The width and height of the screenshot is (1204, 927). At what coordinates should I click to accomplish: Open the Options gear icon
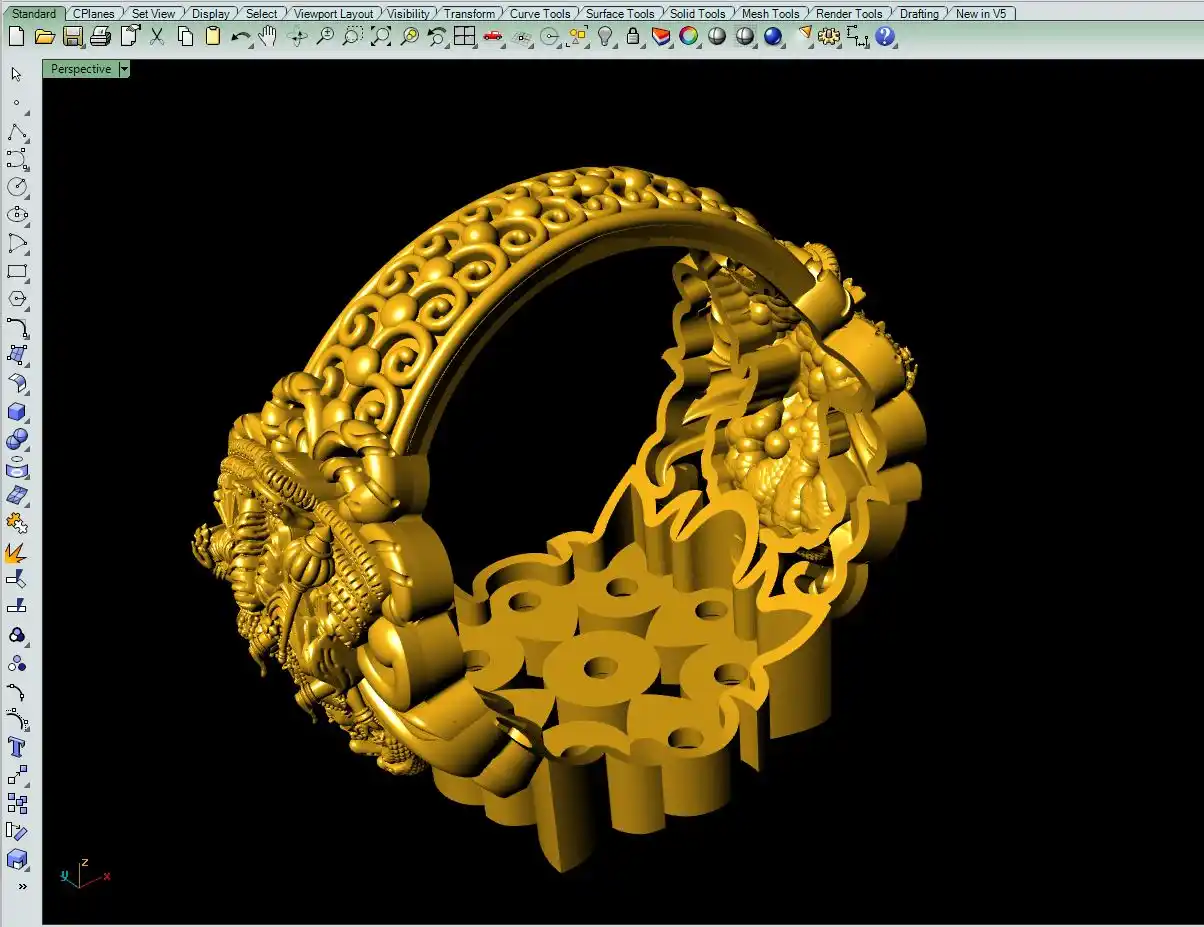[829, 37]
